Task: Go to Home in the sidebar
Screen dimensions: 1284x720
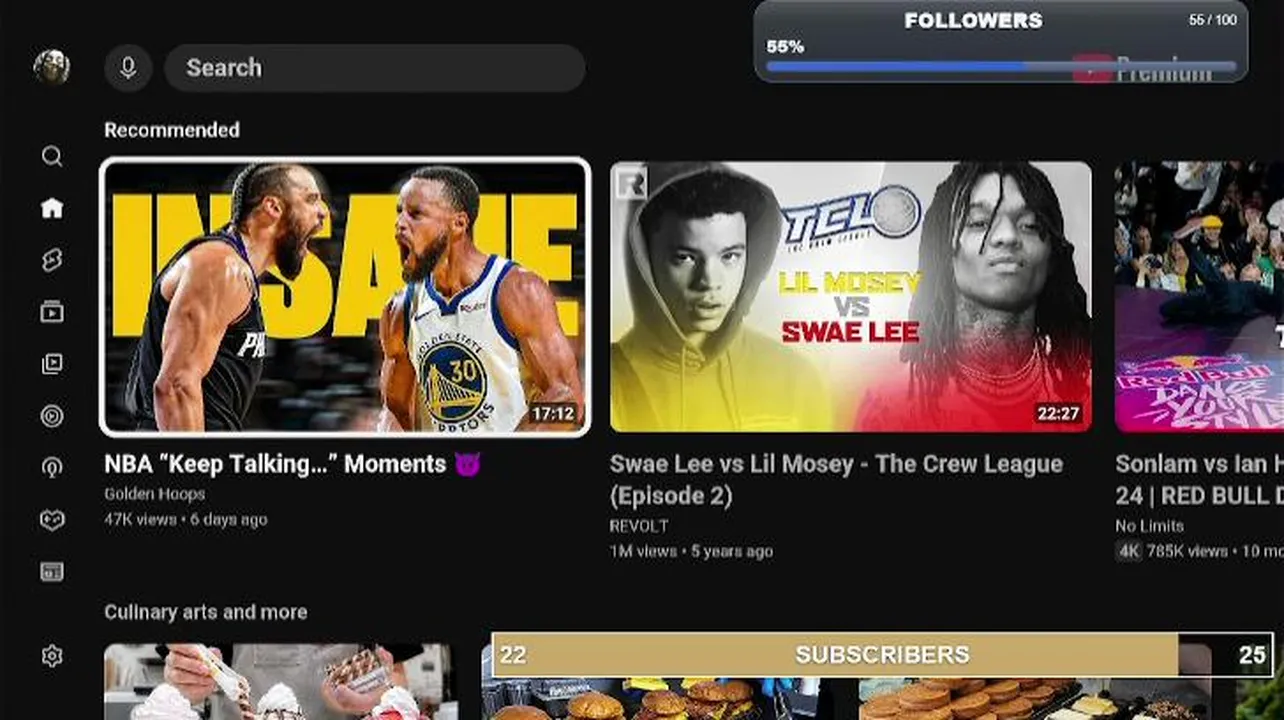Action: click(52, 208)
